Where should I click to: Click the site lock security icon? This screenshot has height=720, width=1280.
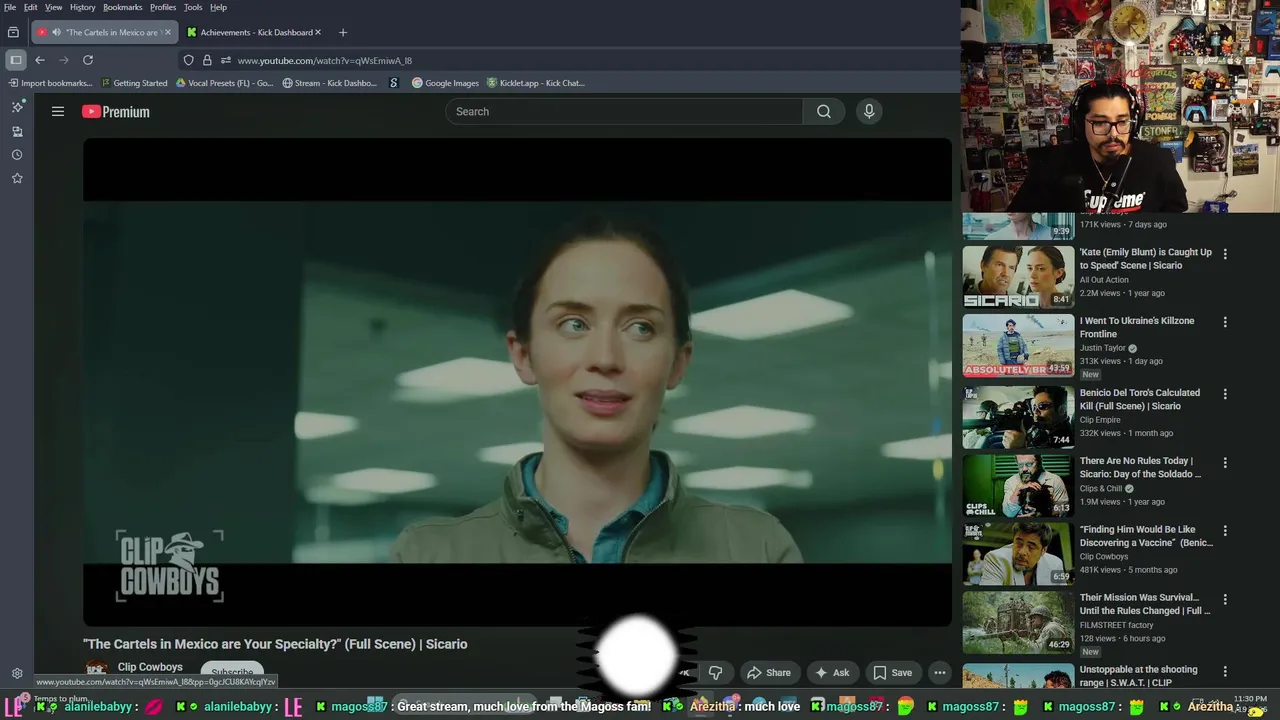click(207, 60)
